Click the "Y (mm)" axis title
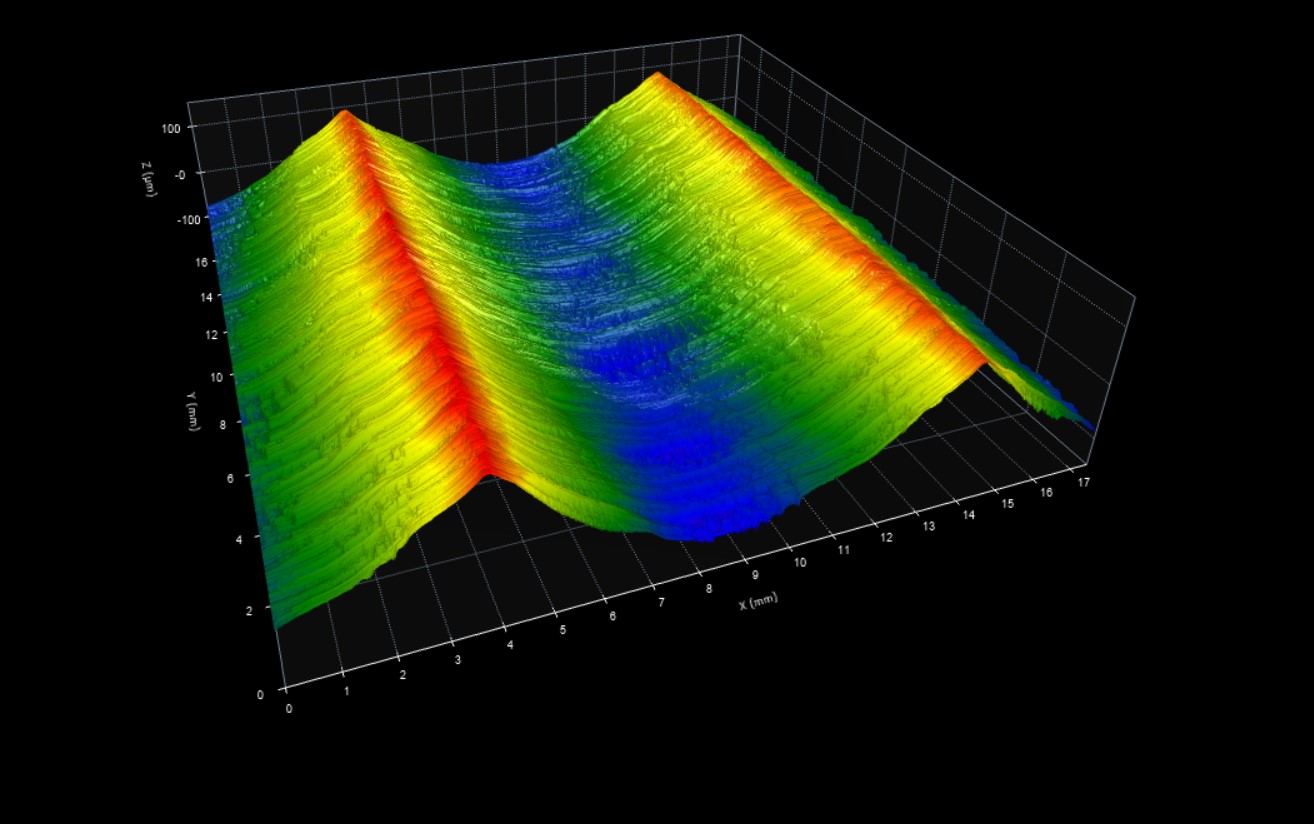This screenshot has height=824, width=1314. [x=191, y=411]
